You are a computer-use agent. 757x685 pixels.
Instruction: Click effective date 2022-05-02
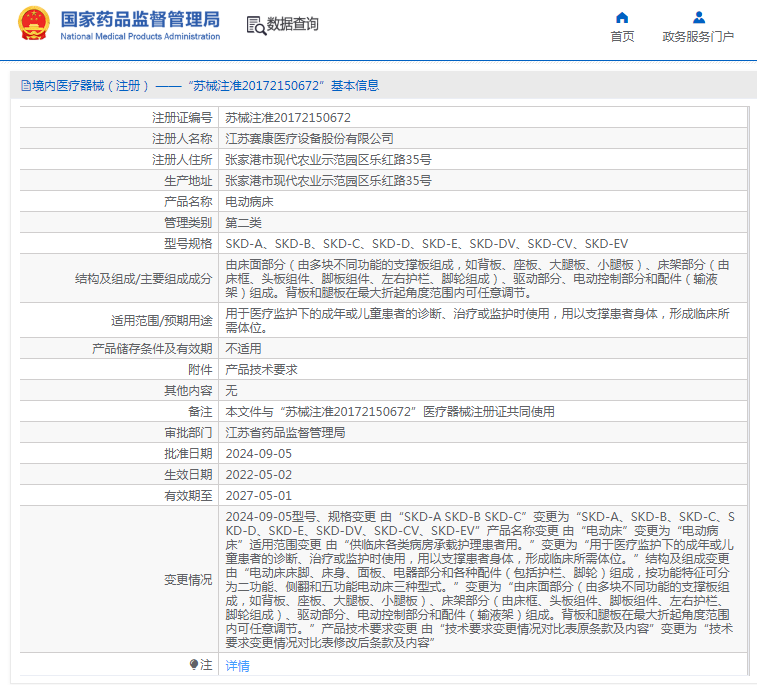pos(258,475)
